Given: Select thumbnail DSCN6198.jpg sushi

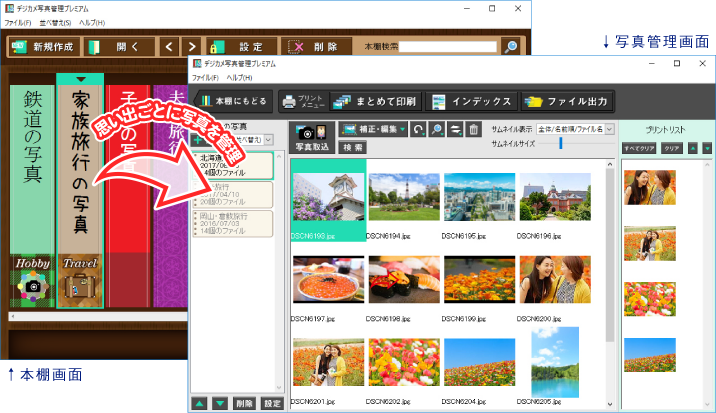Looking at the screenshot, I should pos(404,280).
